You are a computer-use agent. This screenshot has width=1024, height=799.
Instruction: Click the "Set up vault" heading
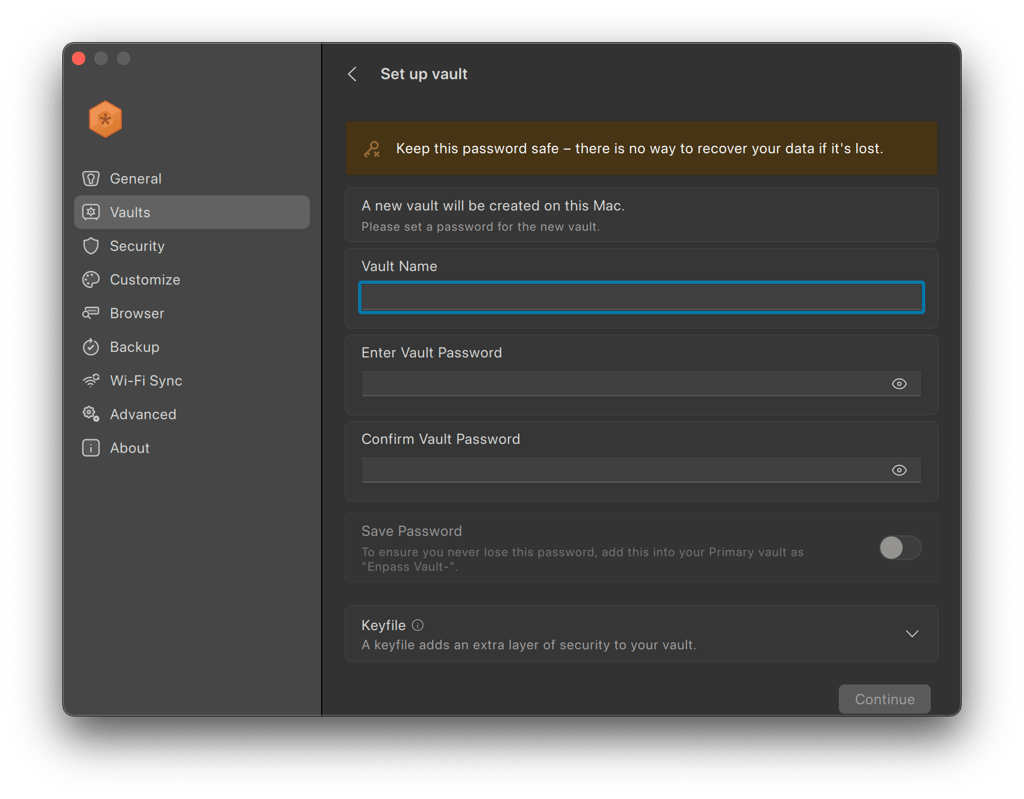[x=424, y=74]
